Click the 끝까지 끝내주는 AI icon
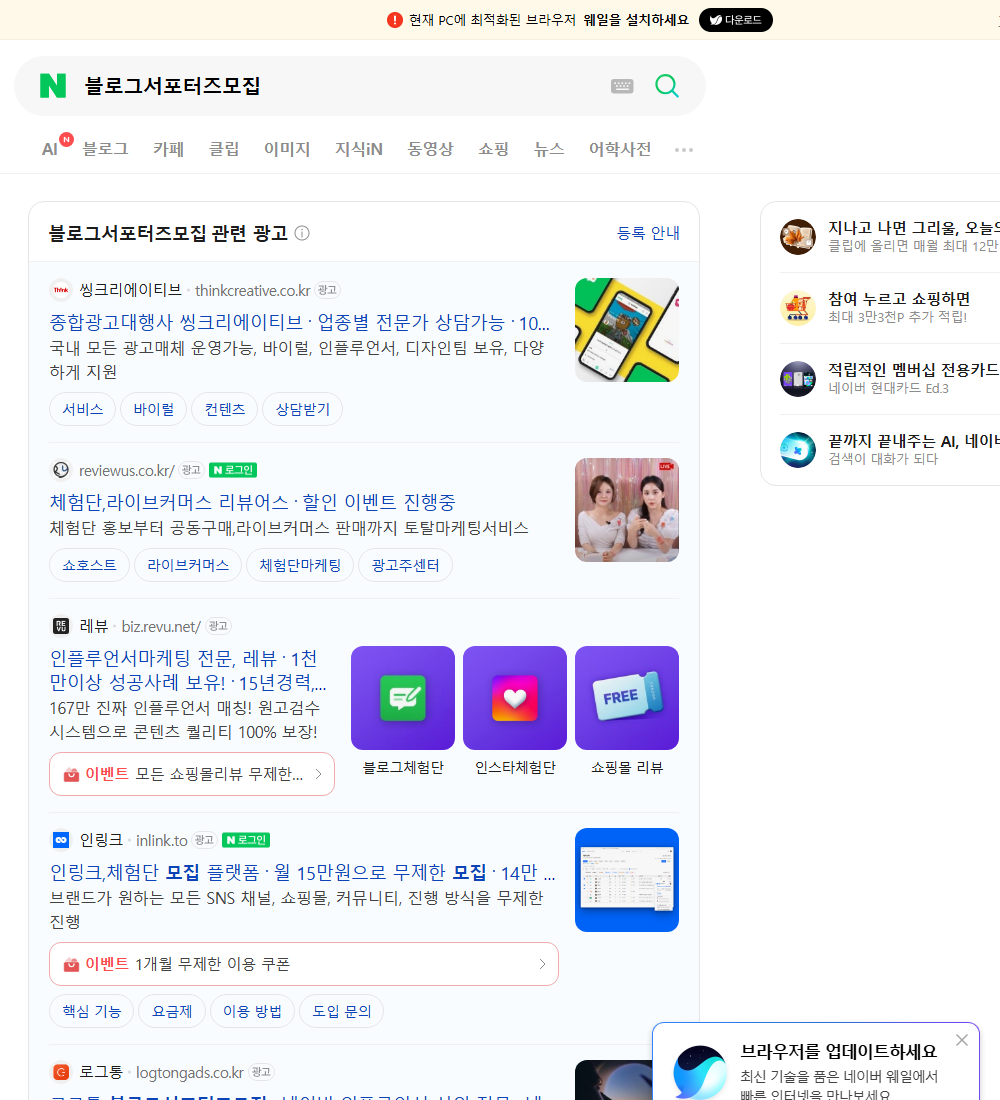Image resolution: width=1000 pixels, height=1100 pixels. [x=798, y=450]
